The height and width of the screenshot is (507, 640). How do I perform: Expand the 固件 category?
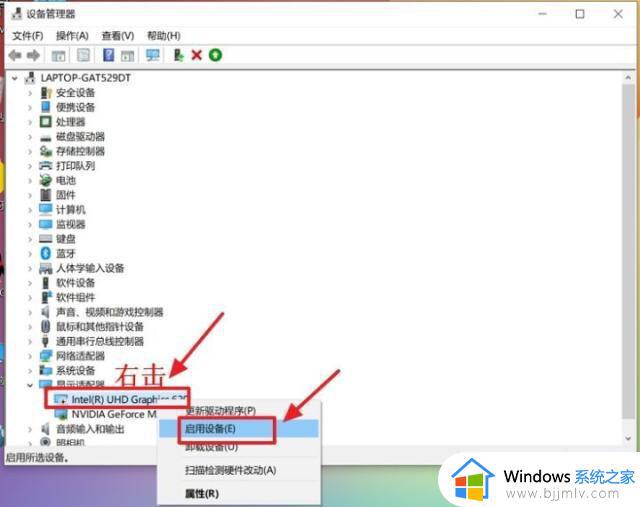pyautogui.click(x=30, y=195)
